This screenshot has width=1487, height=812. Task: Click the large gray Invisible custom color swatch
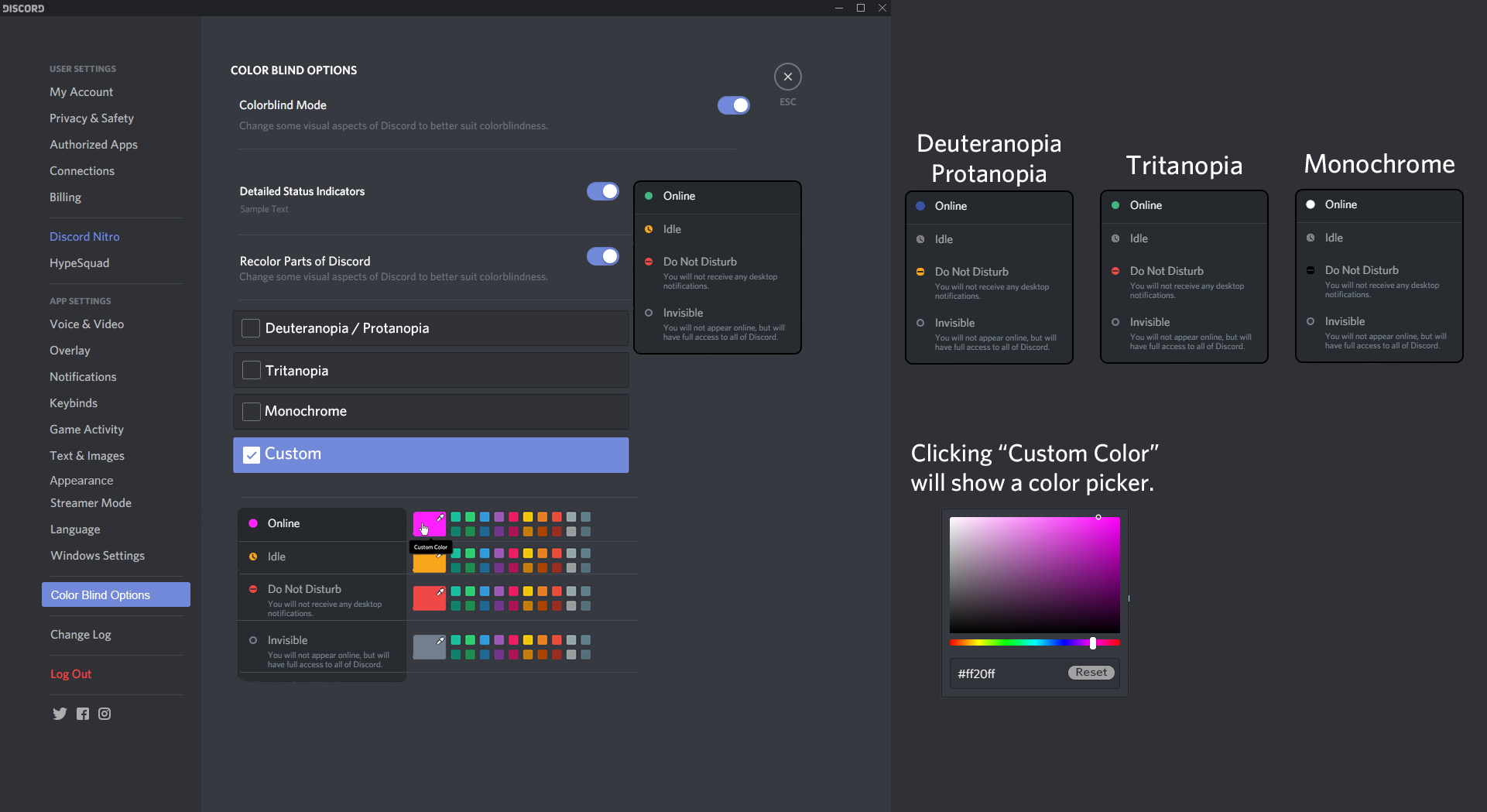(x=429, y=647)
